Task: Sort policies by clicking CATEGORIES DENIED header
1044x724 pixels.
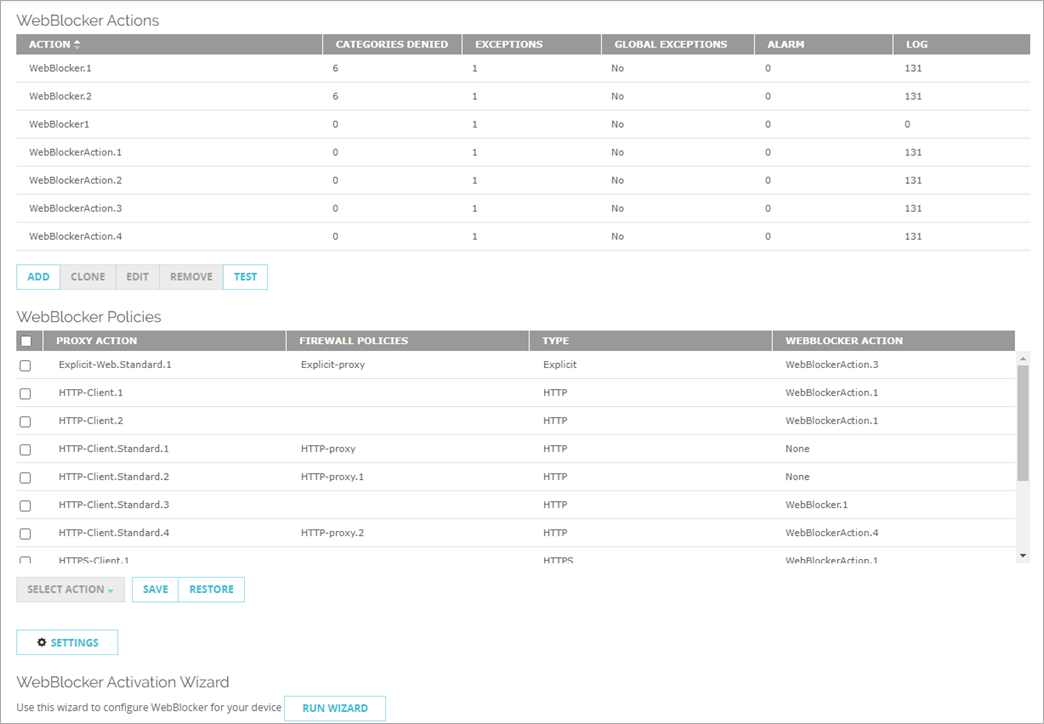Action: (393, 44)
